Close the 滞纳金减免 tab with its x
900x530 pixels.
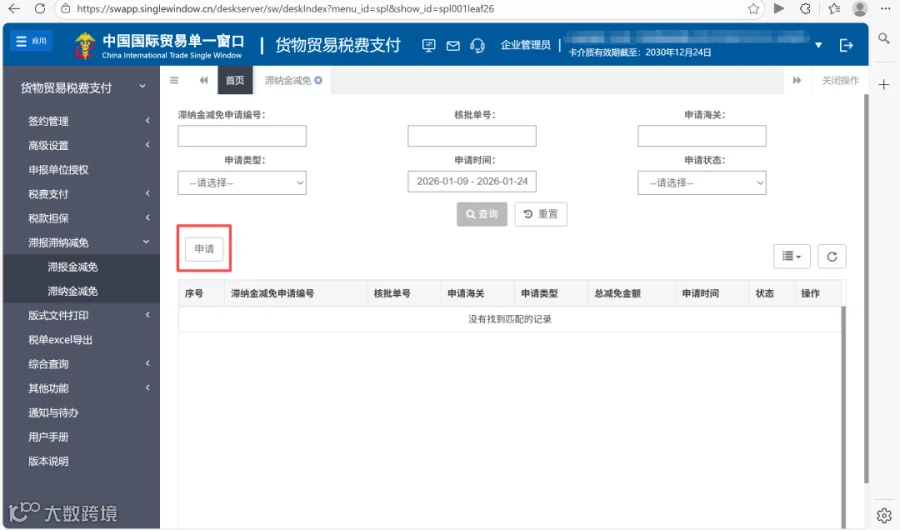pos(318,80)
